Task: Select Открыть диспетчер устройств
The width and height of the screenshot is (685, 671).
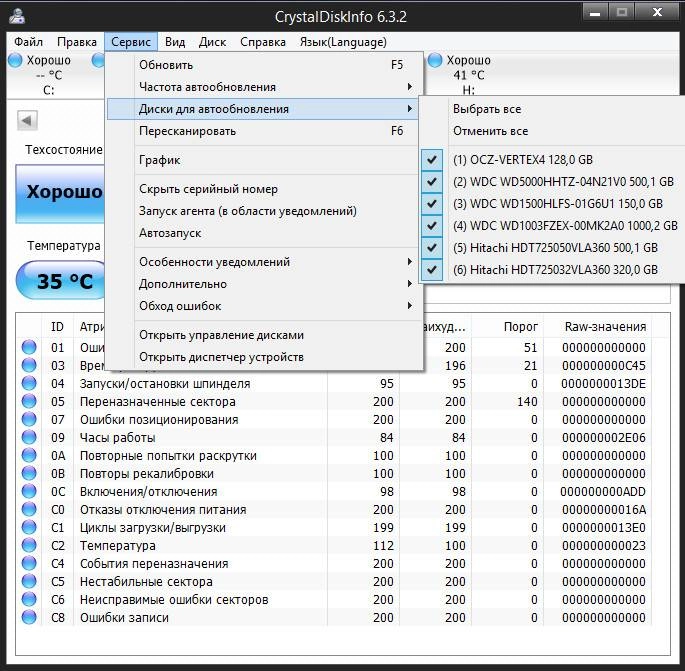Action: pyautogui.click(x=264, y=357)
